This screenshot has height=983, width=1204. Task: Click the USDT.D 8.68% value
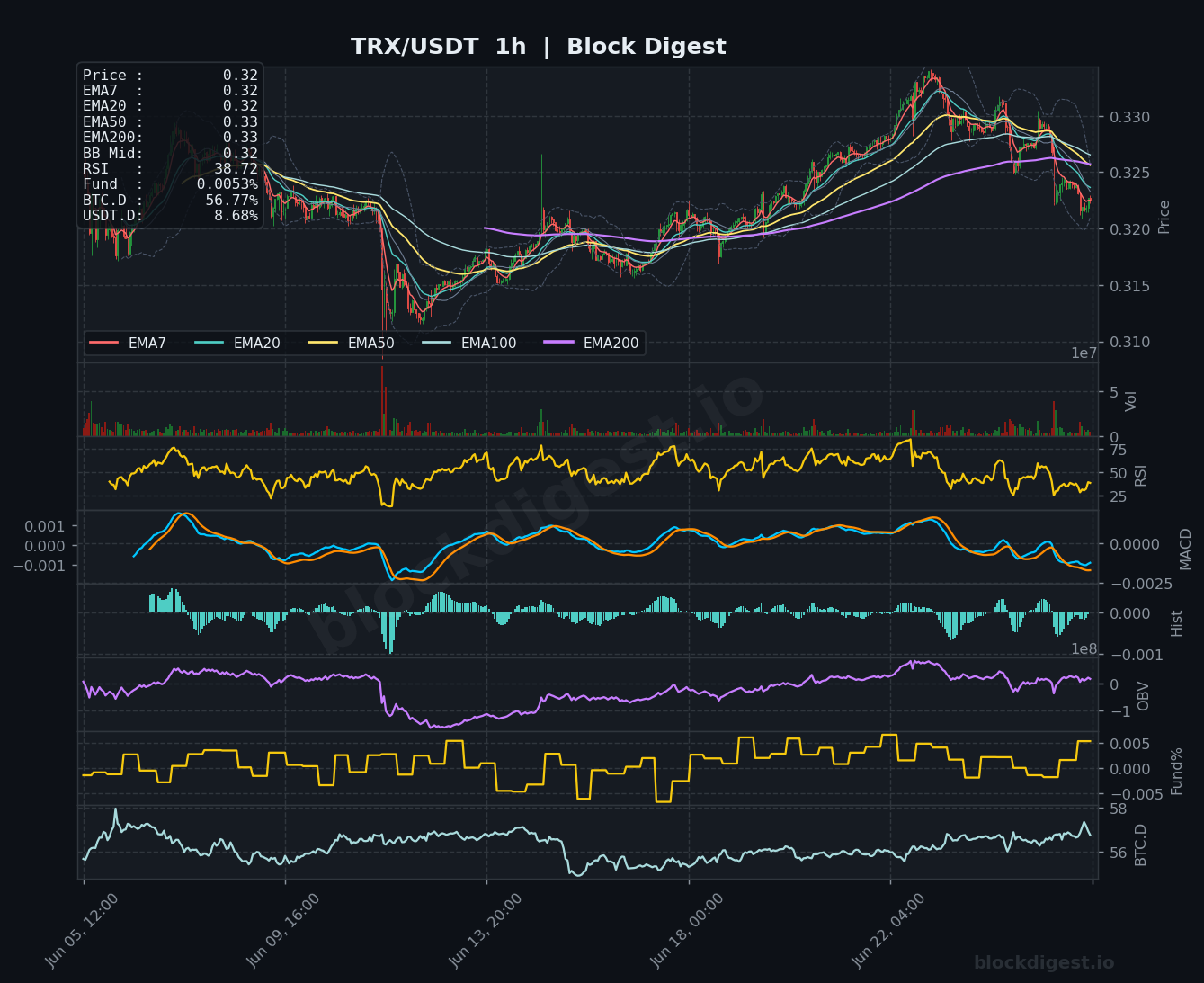236,216
